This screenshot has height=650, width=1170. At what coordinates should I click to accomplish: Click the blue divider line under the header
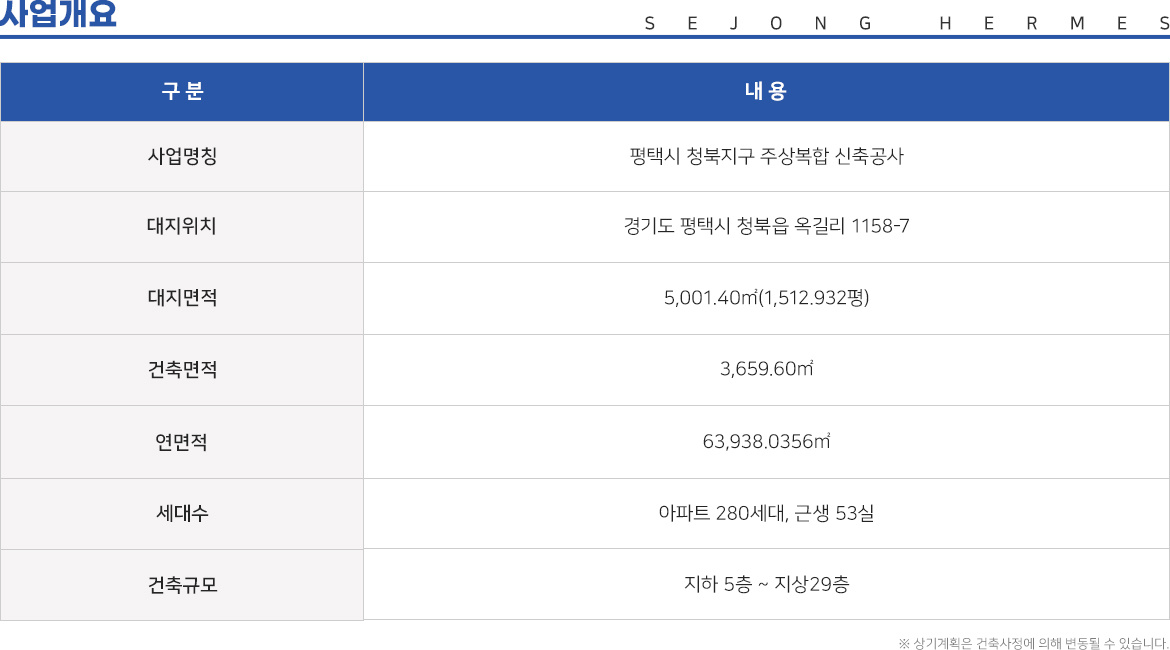[585, 37]
